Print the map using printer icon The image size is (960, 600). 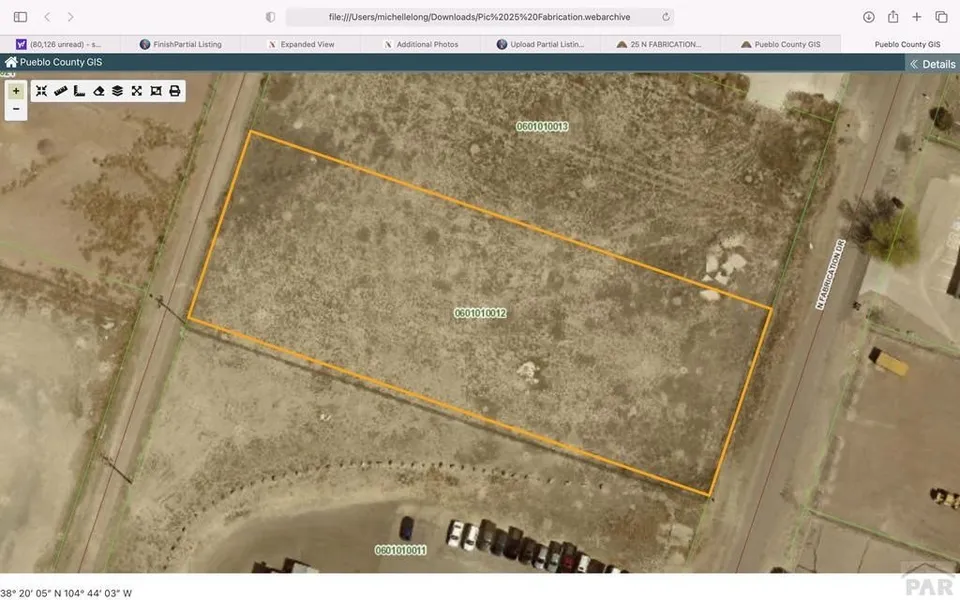pos(175,91)
